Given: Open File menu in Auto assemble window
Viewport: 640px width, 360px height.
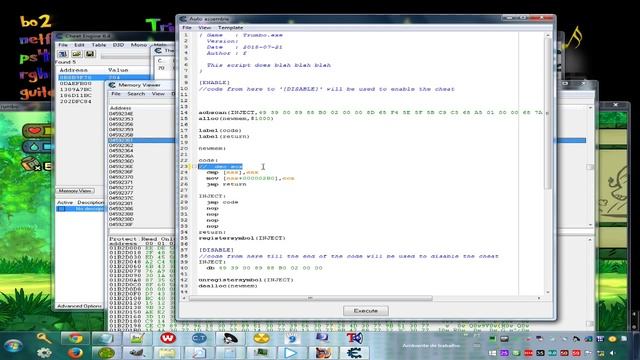Looking at the screenshot, I should click(187, 28).
